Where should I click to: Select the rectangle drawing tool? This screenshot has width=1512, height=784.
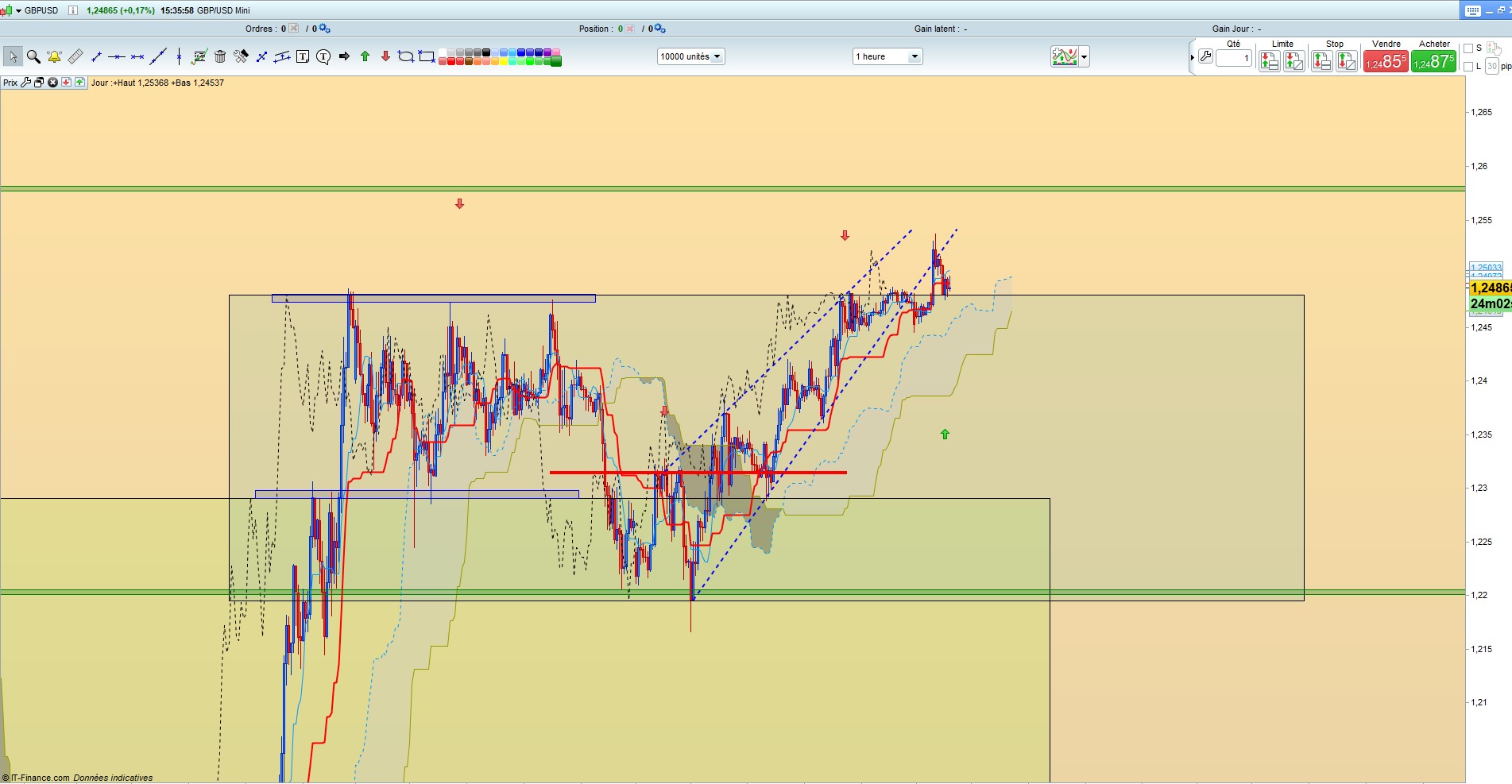[427, 56]
